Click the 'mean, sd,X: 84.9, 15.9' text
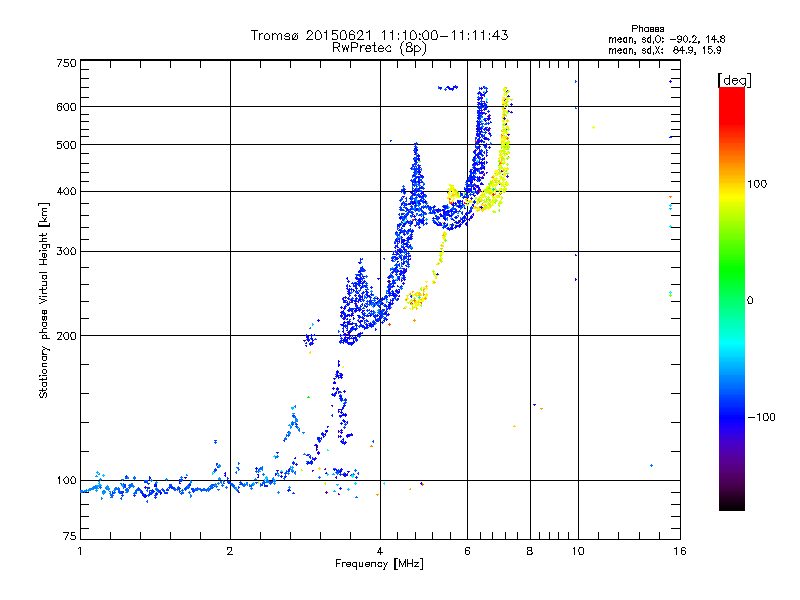Viewport: 800px width, 600px height. (665, 51)
